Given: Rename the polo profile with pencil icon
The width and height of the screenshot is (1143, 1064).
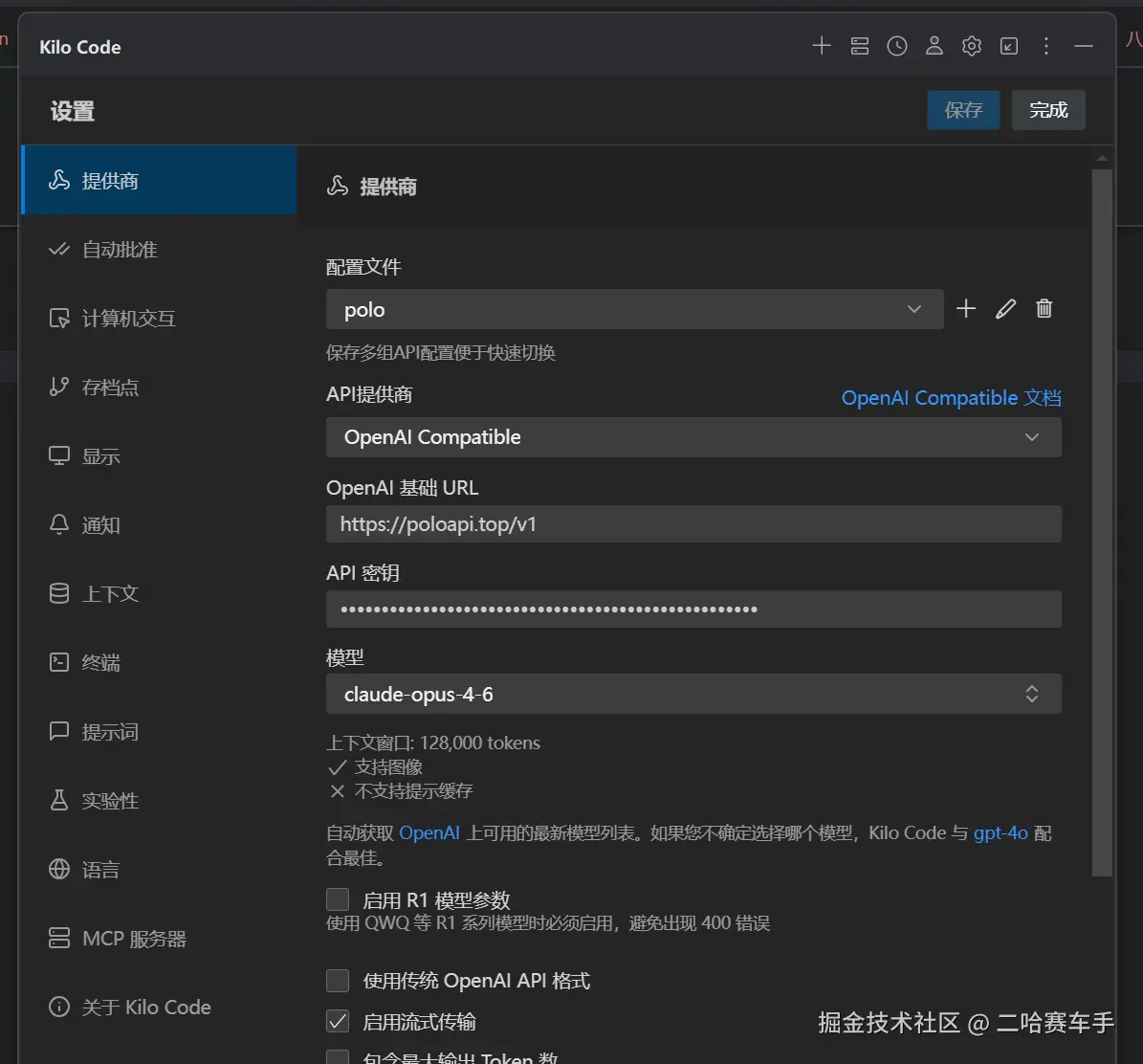Looking at the screenshot, I should click(x=1005, y=308).
